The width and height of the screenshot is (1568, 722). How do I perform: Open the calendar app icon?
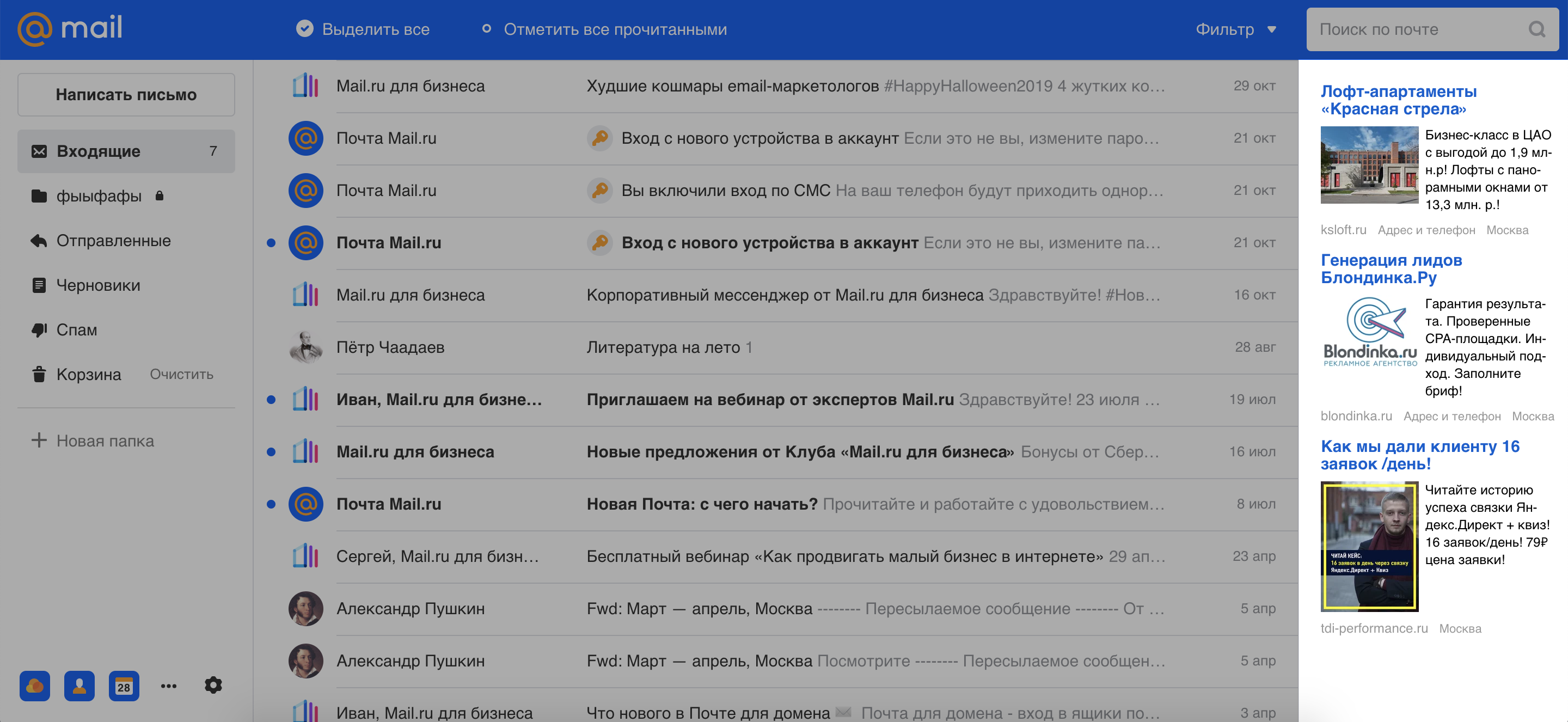pyautogui.click(x=124, y=686)
